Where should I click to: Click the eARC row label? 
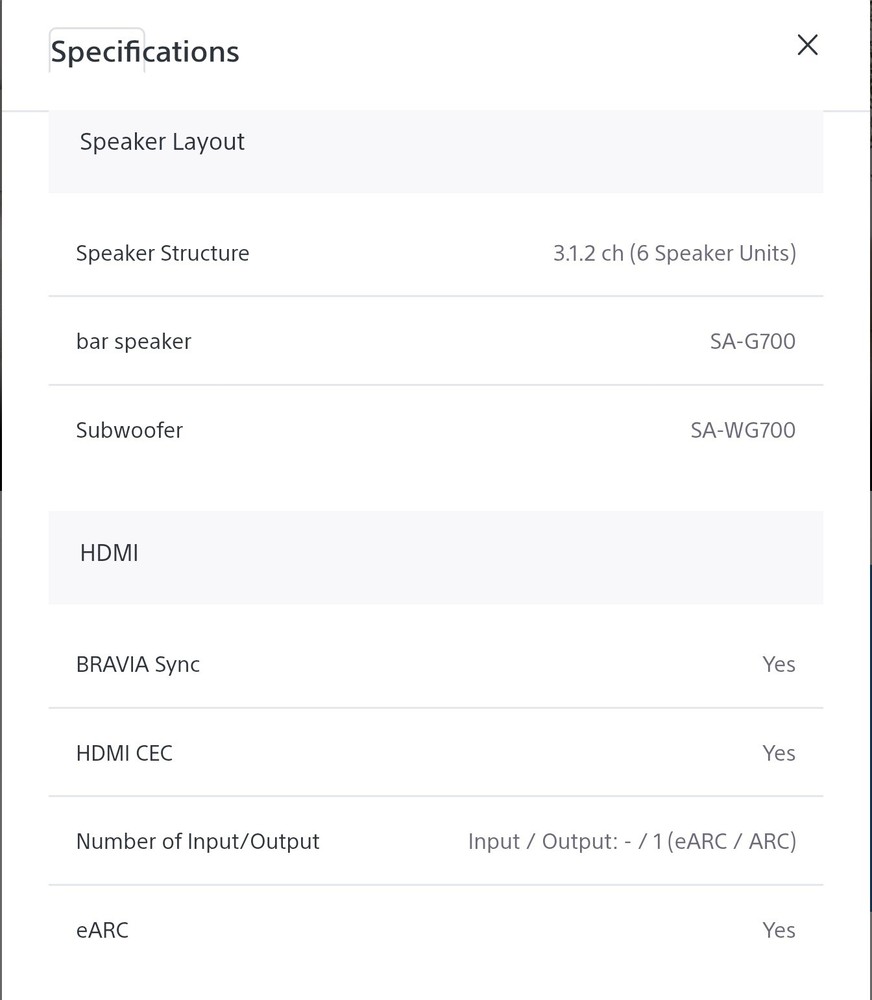[x=102, y=930]
